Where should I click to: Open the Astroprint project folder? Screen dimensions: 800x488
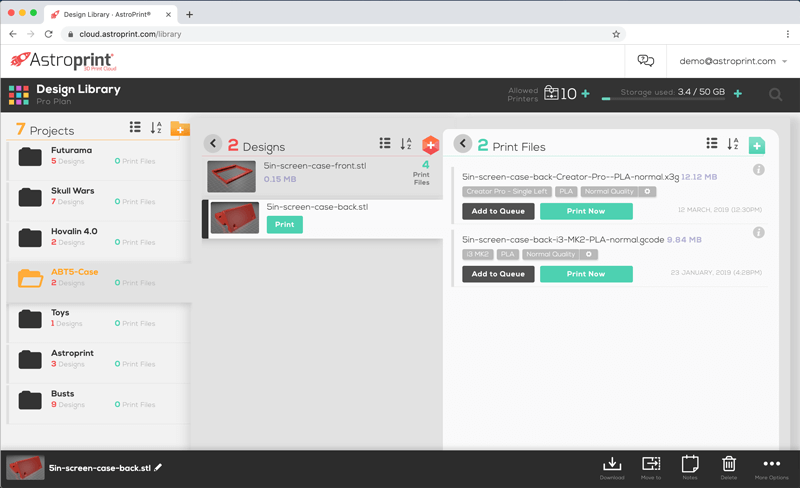pos(99,363)
